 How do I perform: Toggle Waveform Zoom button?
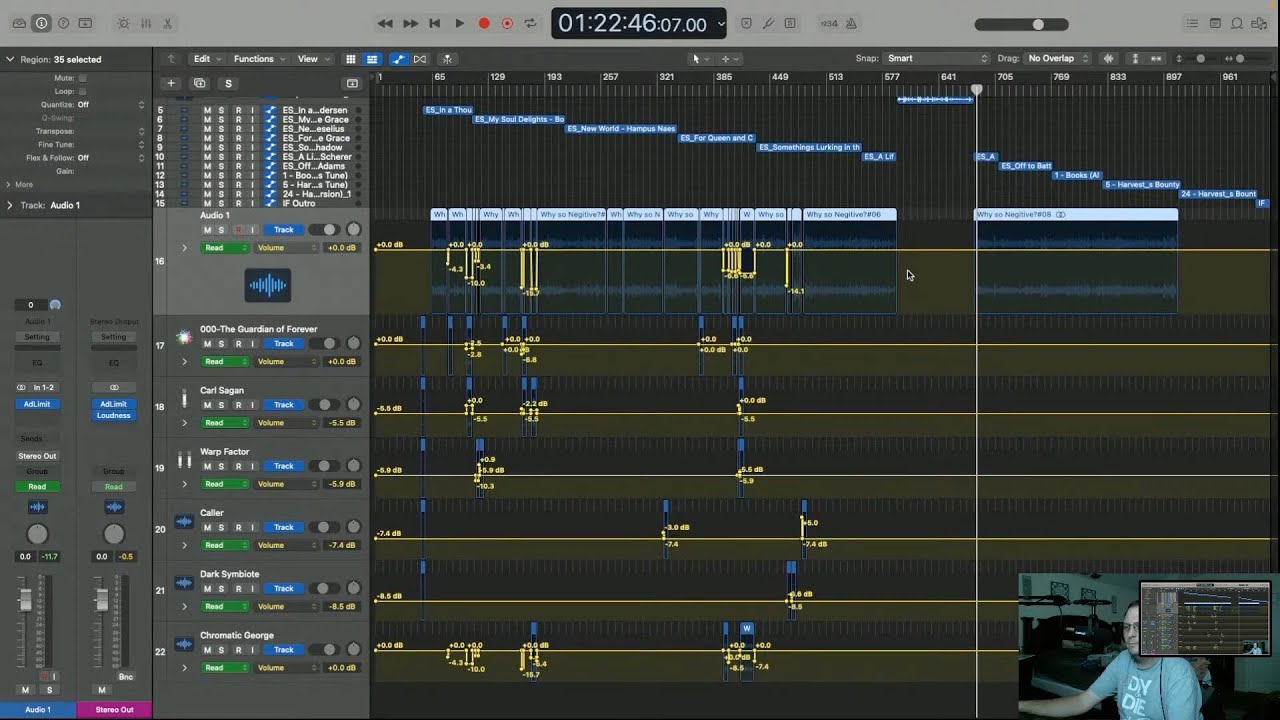coord(1108,59)
